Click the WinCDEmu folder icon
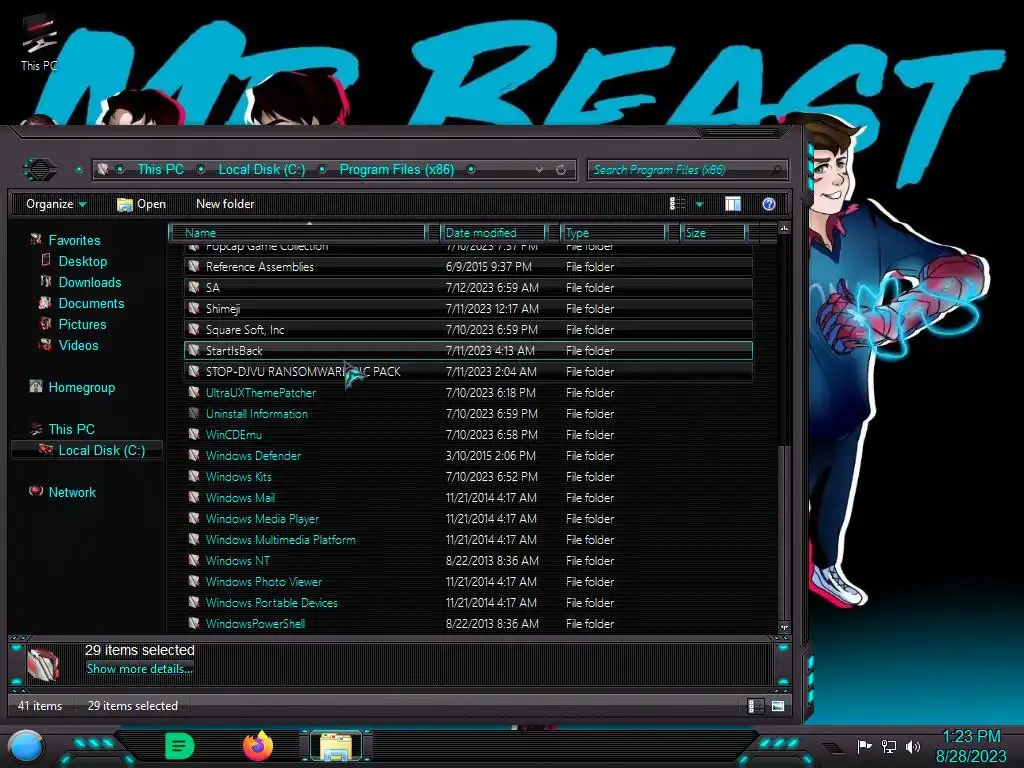This screenshot has height=768, width=1024. 193,434
